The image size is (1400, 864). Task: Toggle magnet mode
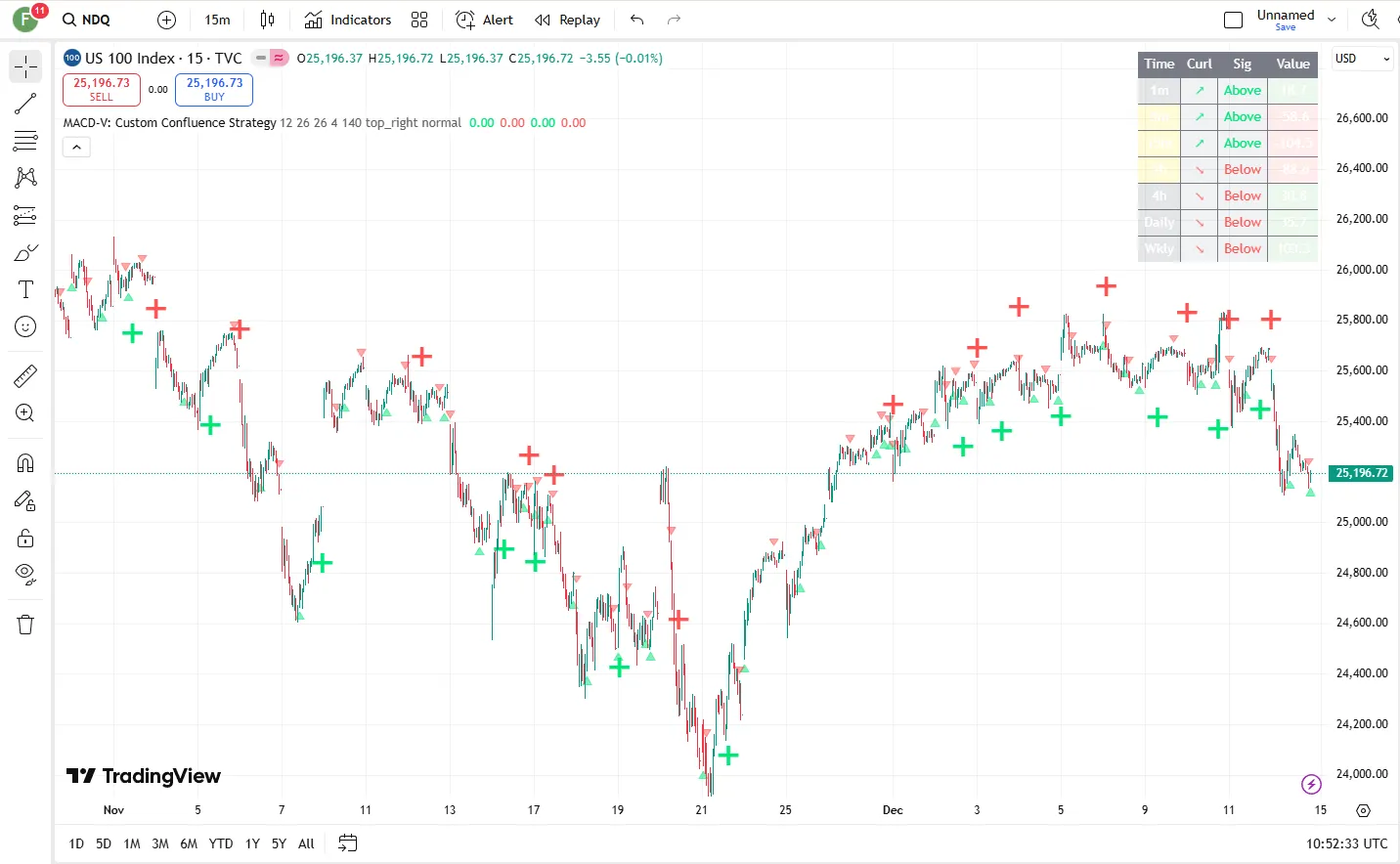25,463
